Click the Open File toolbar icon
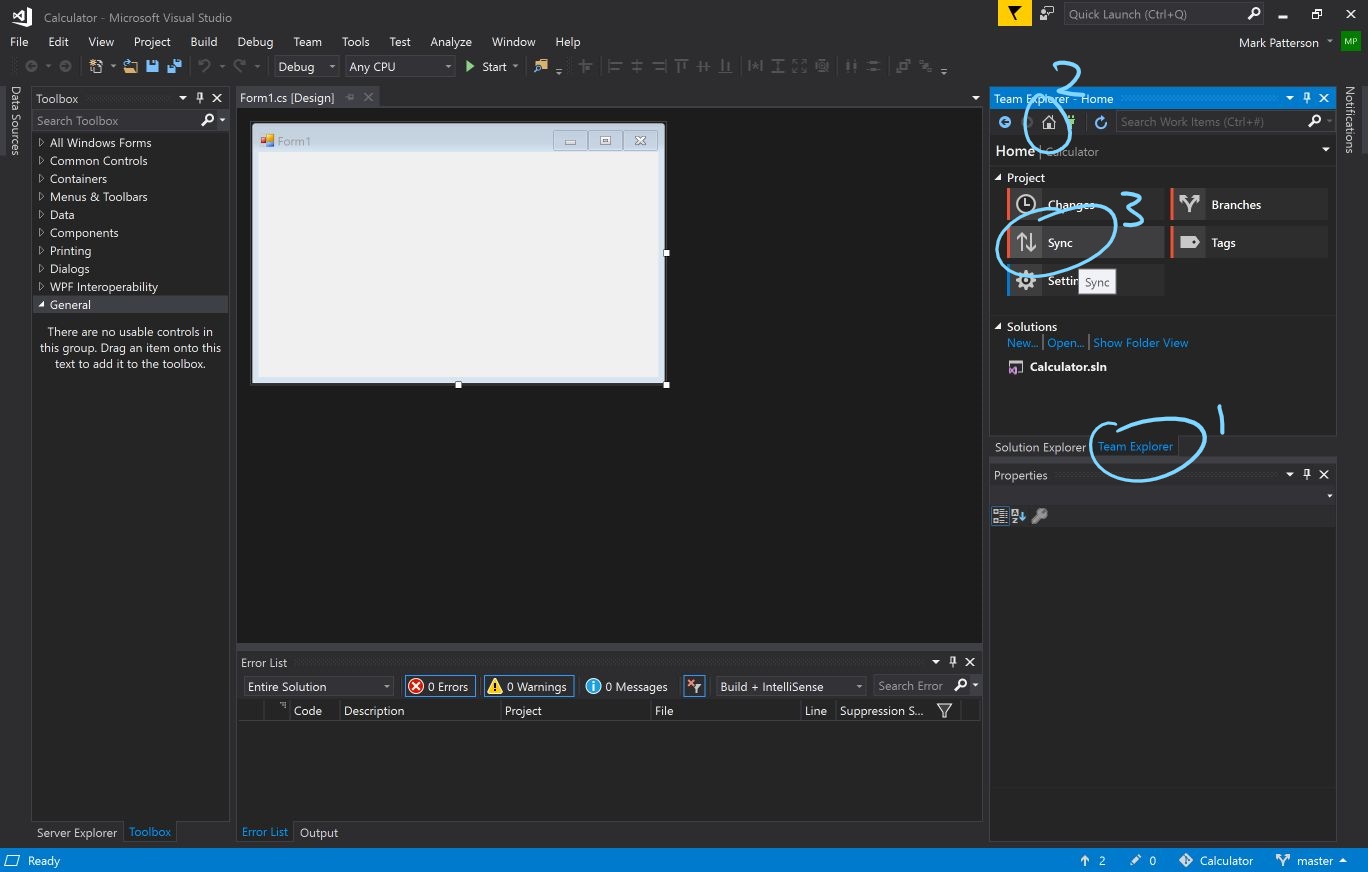The width and height of the screenshot is (1368, 872). click(130, 66)
